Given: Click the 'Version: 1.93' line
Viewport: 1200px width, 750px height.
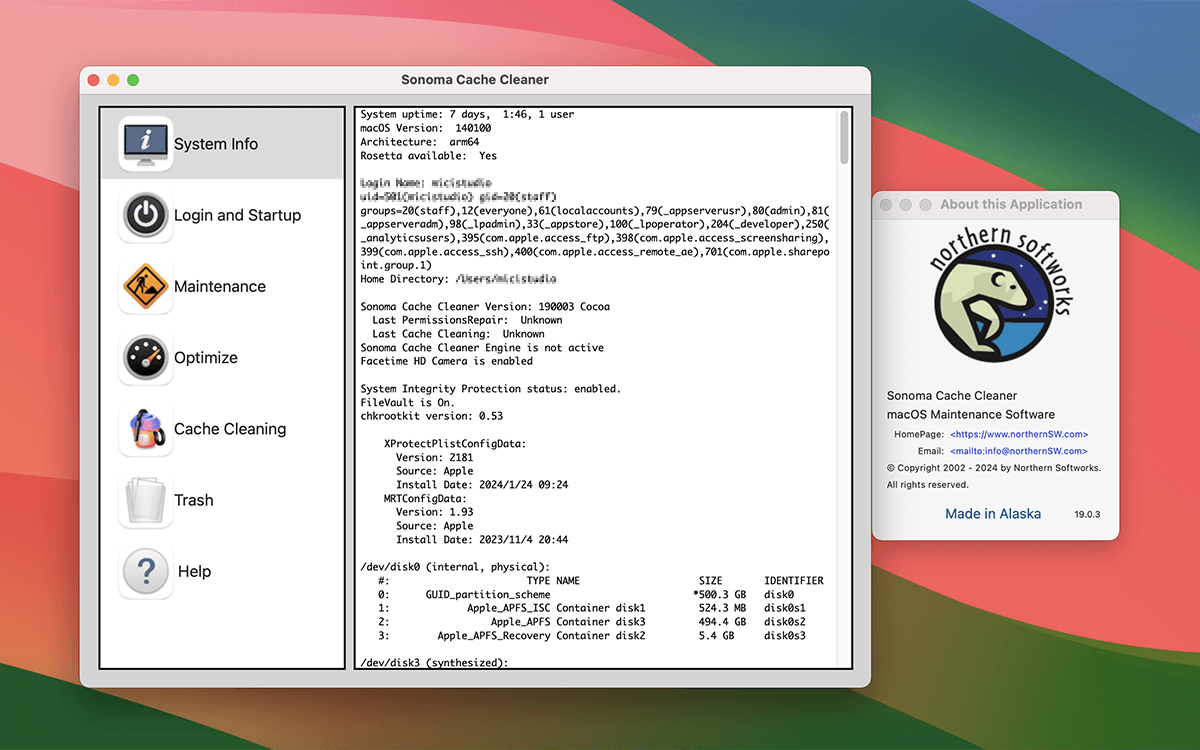Looking at the screenshot, I should click(434, 512).
